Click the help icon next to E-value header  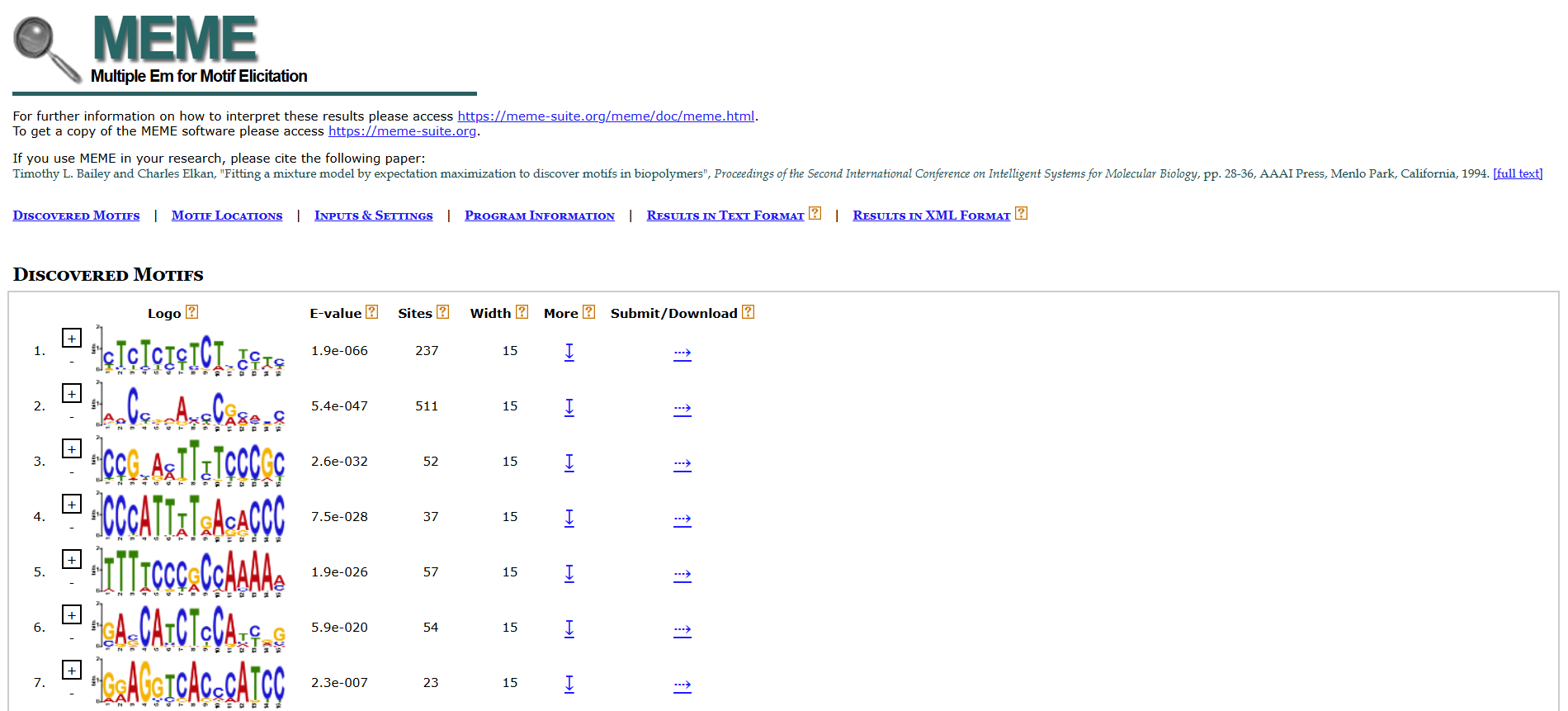point(372,312)
